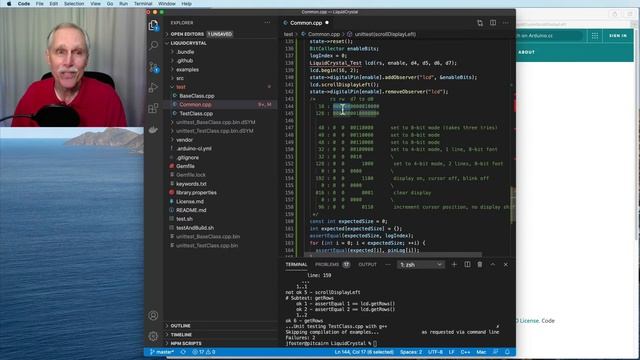
Task: Click the master branch indicator
Action: 162,352
